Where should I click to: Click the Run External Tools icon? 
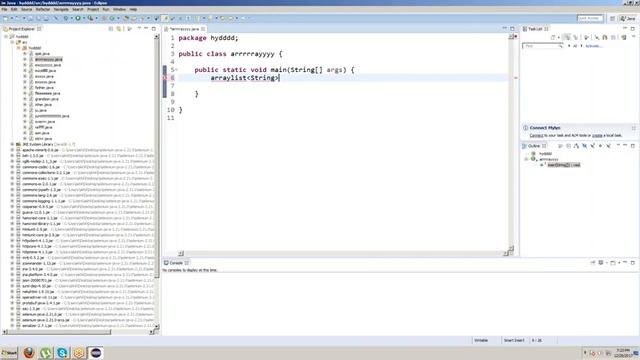tap(90, 18)
